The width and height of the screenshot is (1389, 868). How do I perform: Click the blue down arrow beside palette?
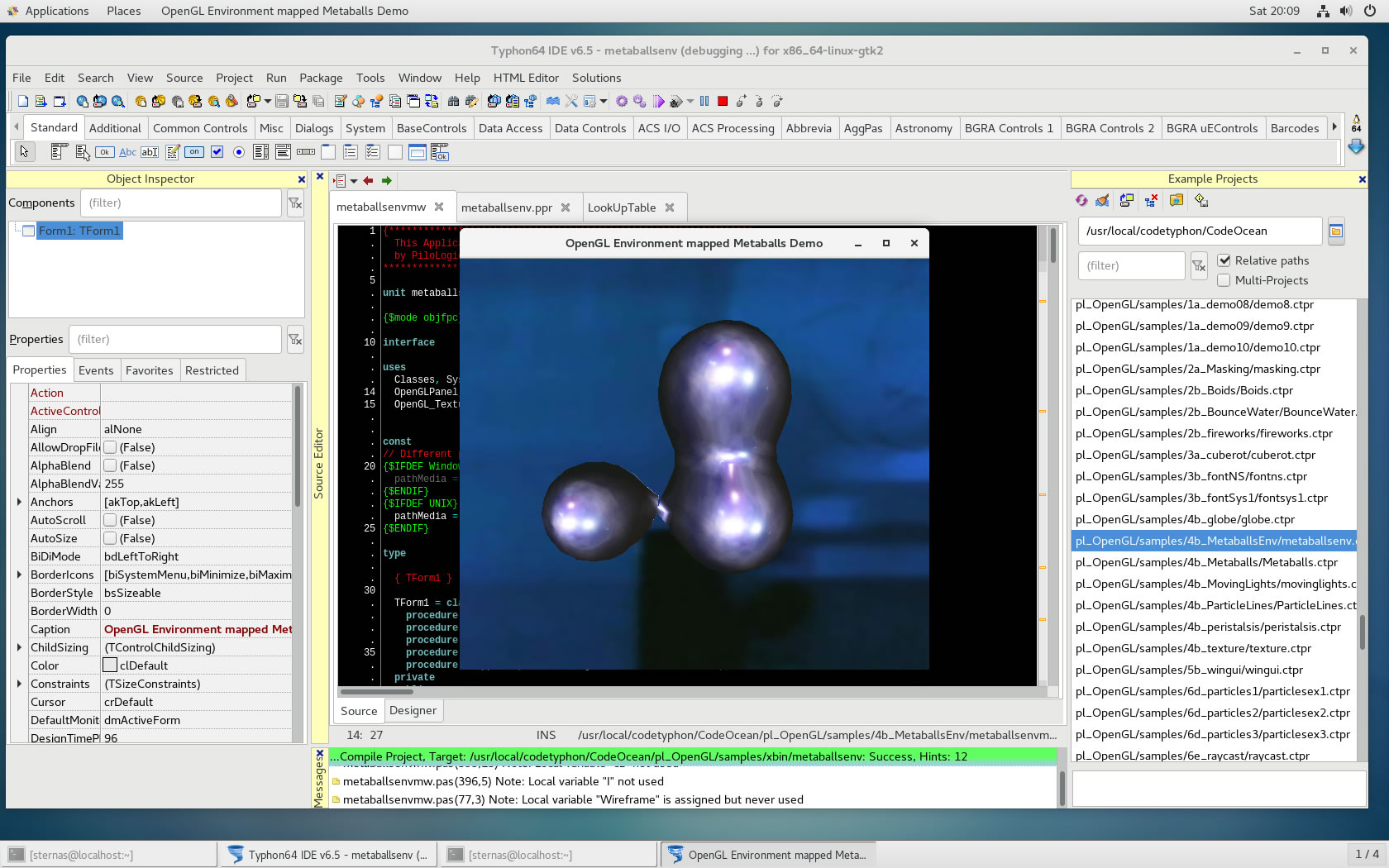[x=1356, y=147]
